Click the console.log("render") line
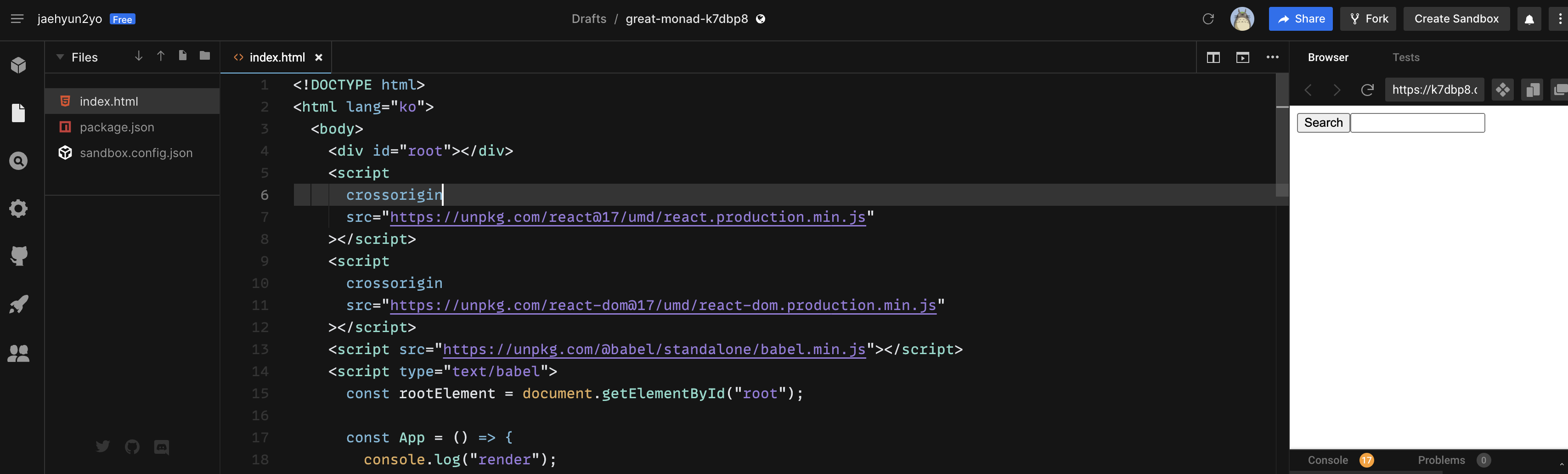 pyautogui.click(x=460, y=459)
